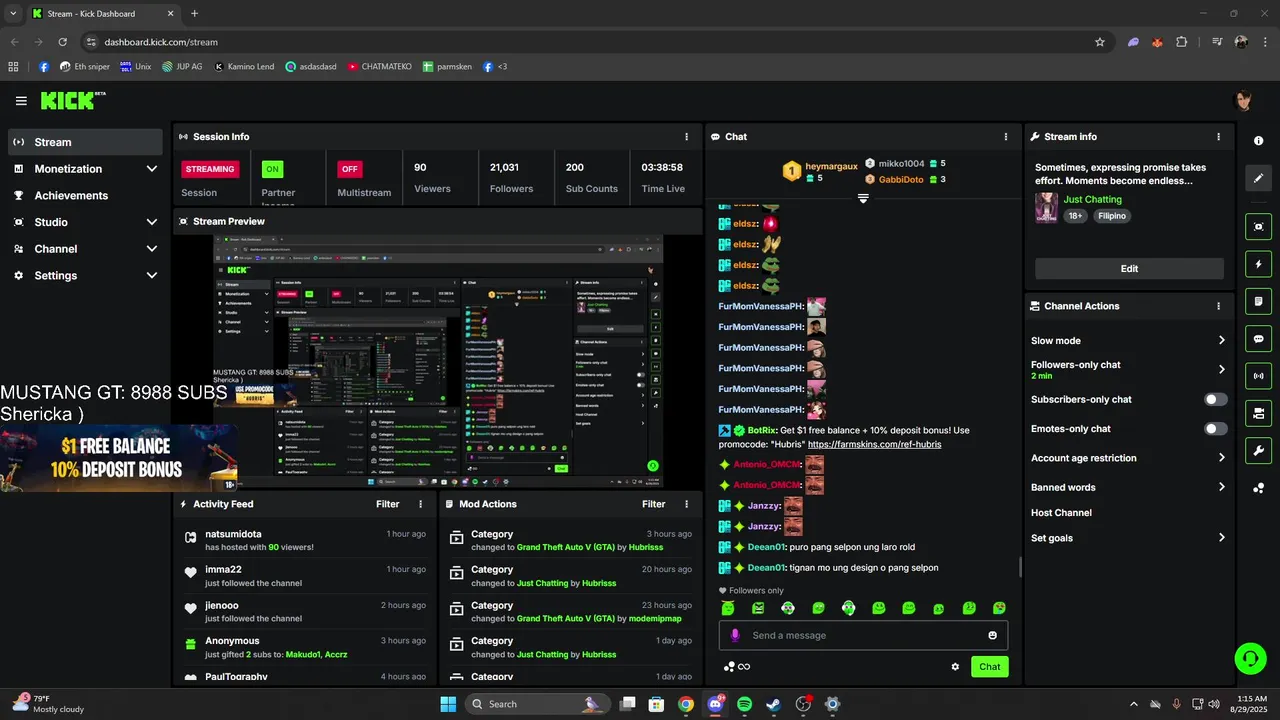Open Channel Actions kebab menu

pyautogui.click(x=1218, y=306)
